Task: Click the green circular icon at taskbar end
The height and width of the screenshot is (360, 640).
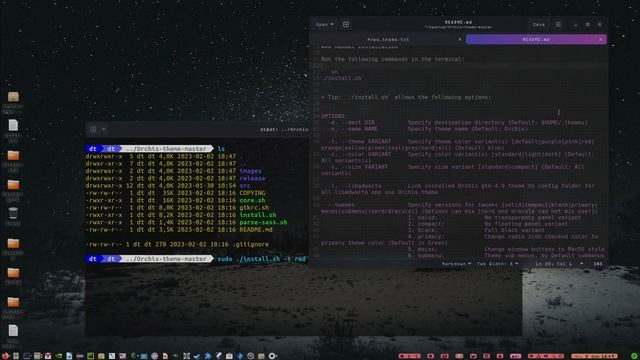Action: [x=634, y=356]
